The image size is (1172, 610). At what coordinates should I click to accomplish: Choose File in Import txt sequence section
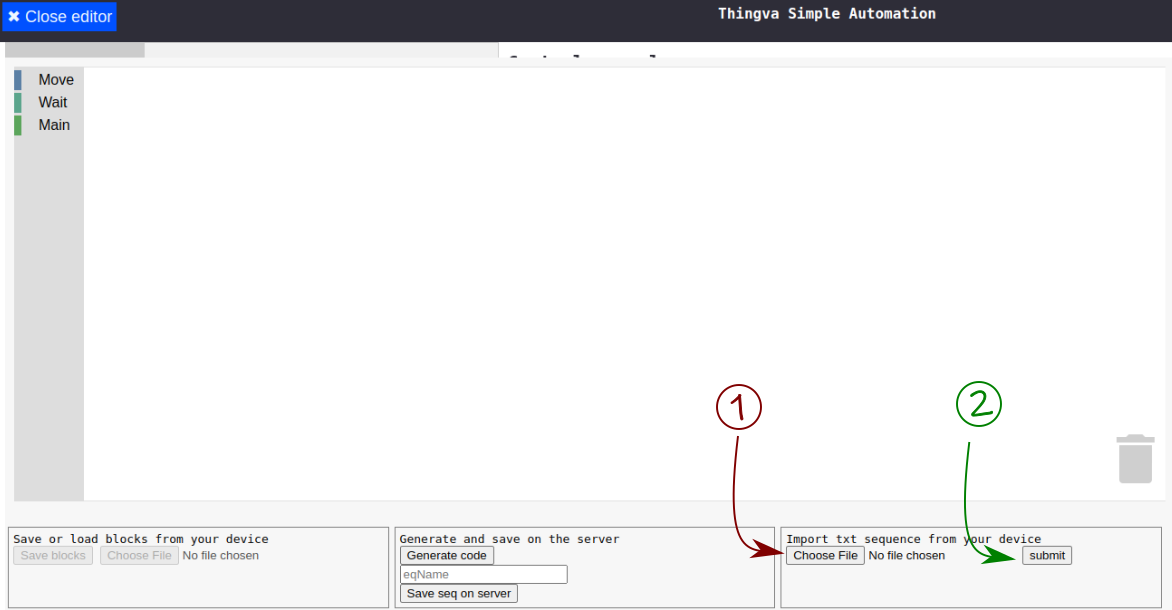[825, 555]
